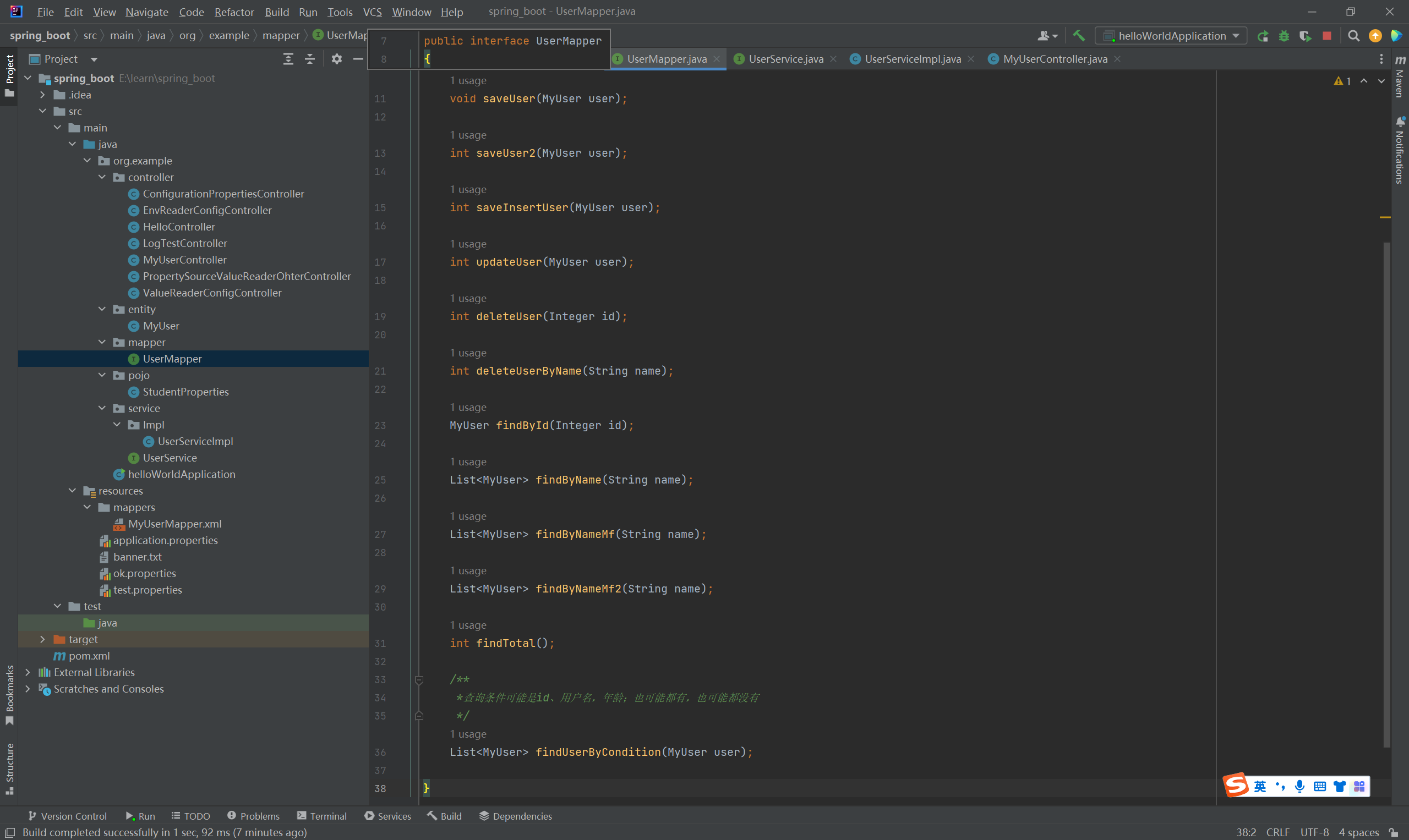
Task: Select MyUserMapper.xml in project tree
Action: tap(174, 524)
